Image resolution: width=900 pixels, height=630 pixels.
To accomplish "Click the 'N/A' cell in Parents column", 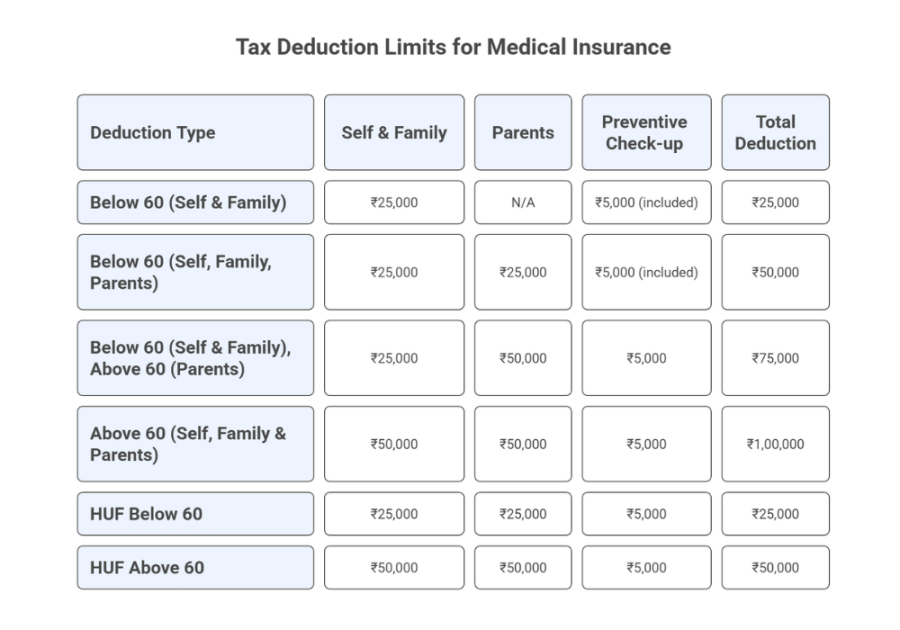I will [523, 202].
